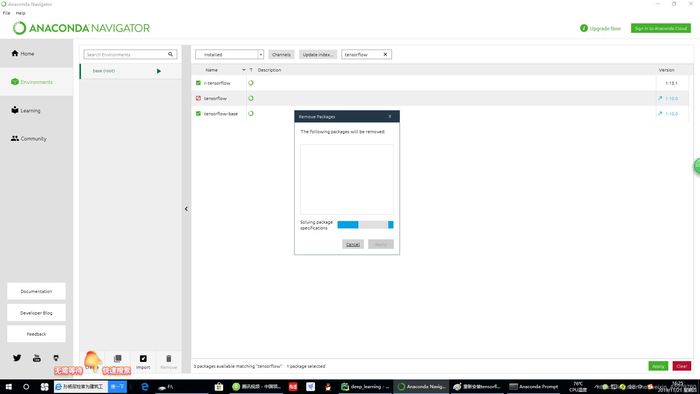Collapse the environments panel with left arrow
The width and height of the screenshot is (700, 394).
(x=186, y=209)
